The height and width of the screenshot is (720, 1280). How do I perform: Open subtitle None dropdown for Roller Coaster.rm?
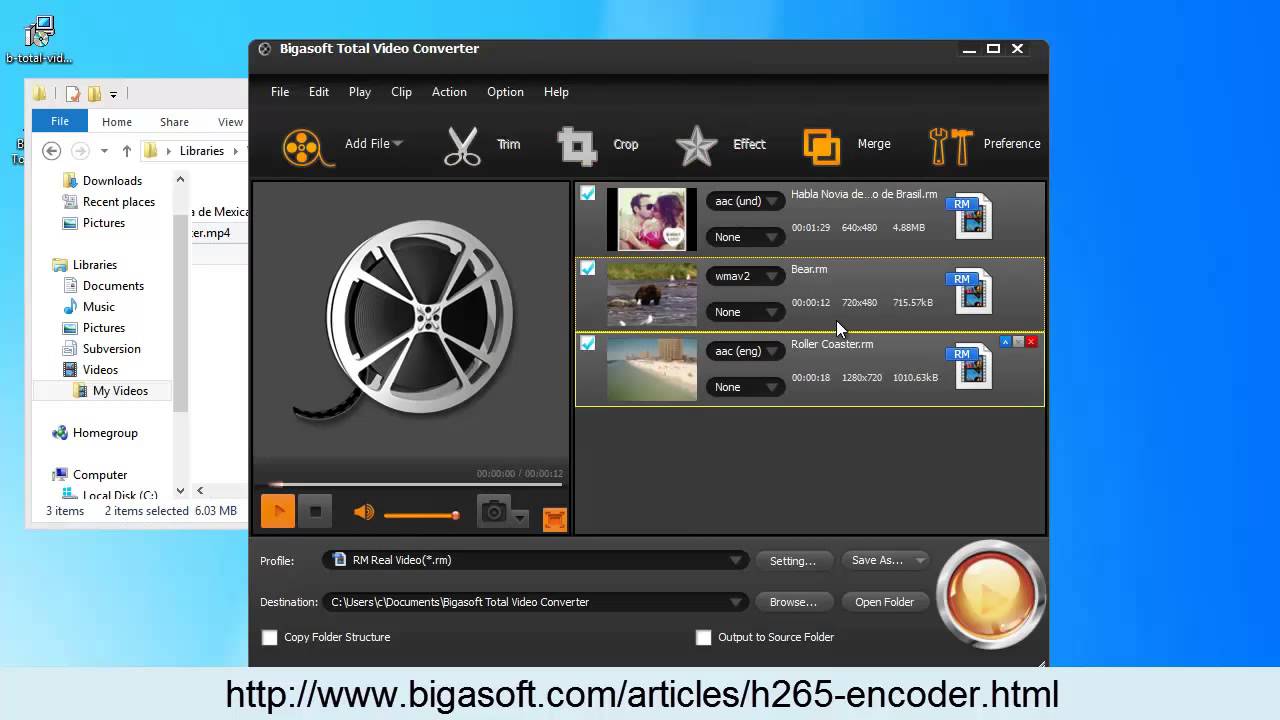click(x=746, y=387)
